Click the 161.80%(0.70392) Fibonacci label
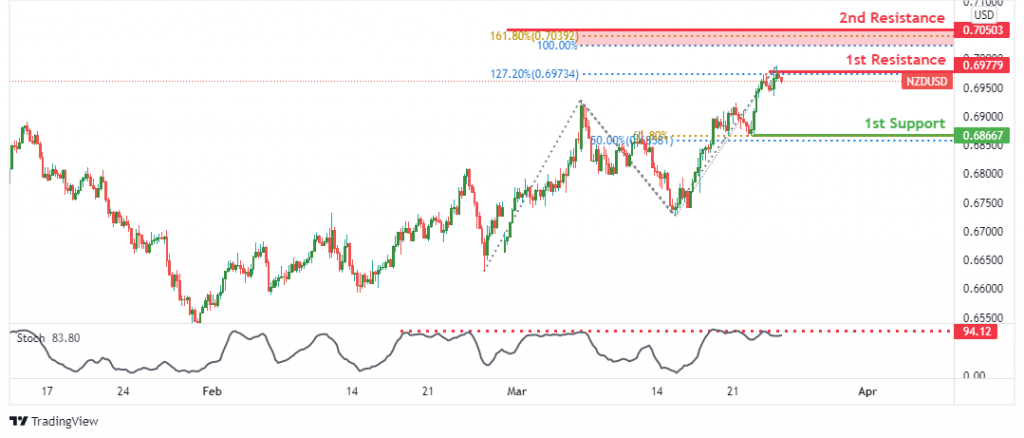1024x438 pixels. click(533, 35)
